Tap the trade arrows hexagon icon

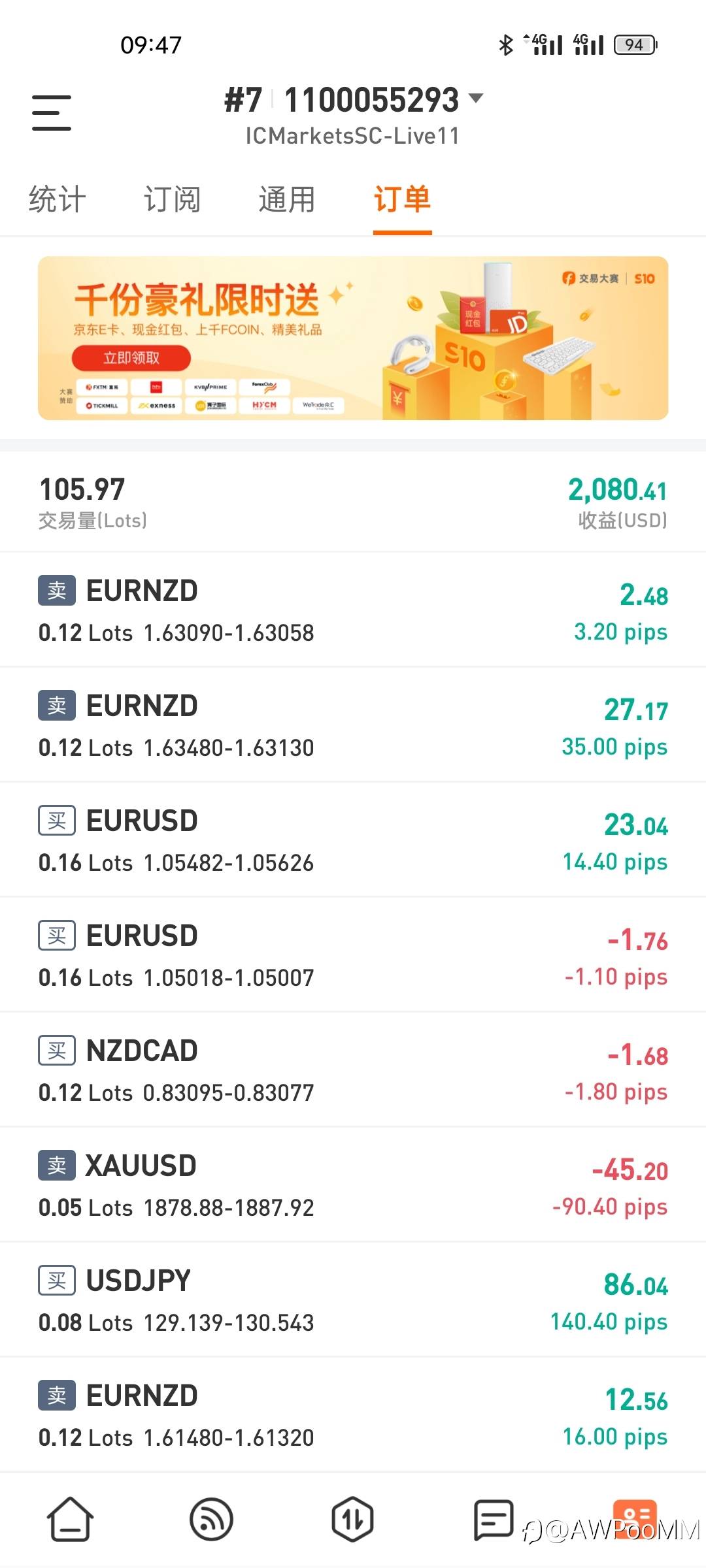tap(352, 1519)
